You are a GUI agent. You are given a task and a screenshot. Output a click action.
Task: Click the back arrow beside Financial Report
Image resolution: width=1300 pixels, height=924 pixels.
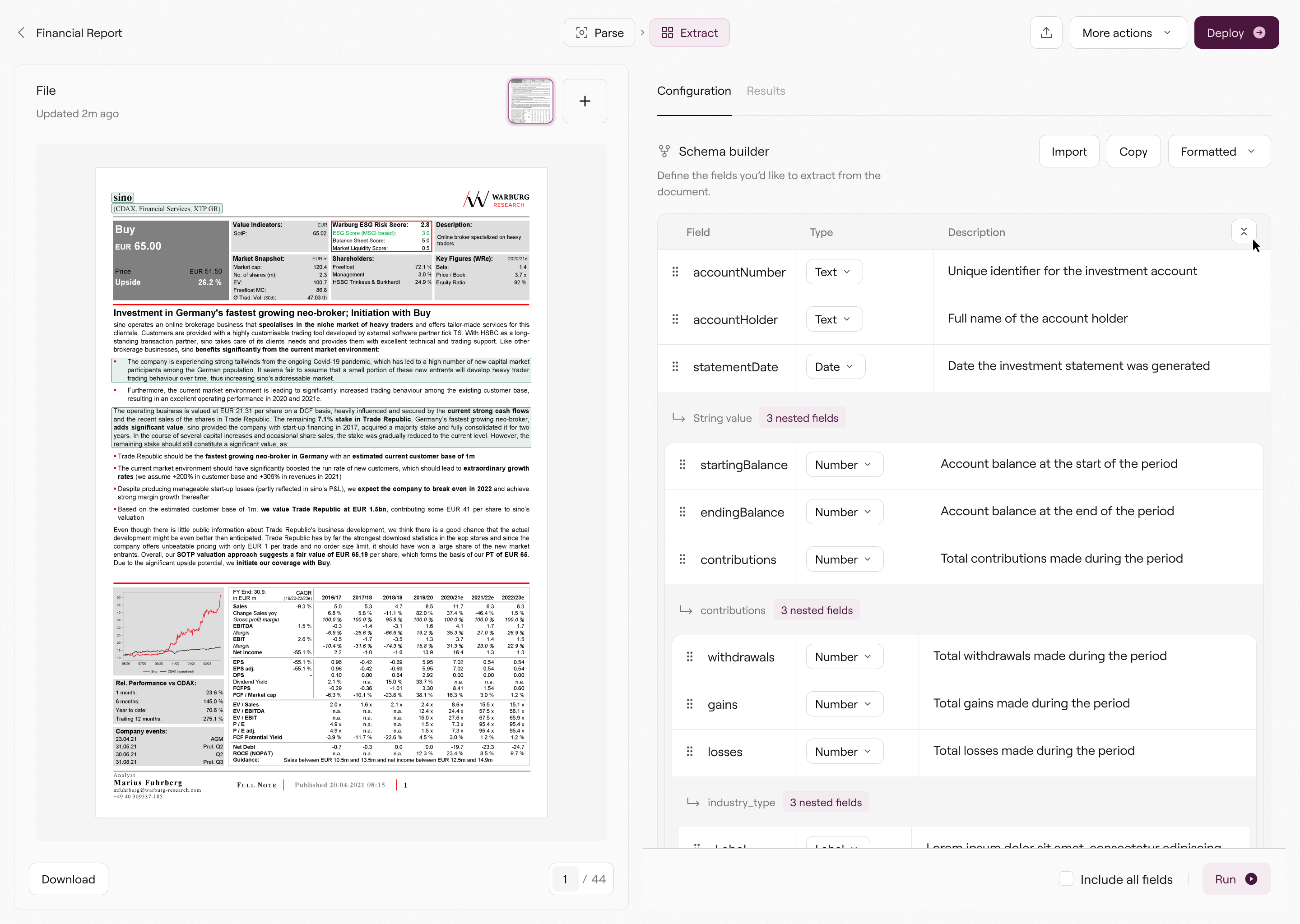[x=22, y=33]
